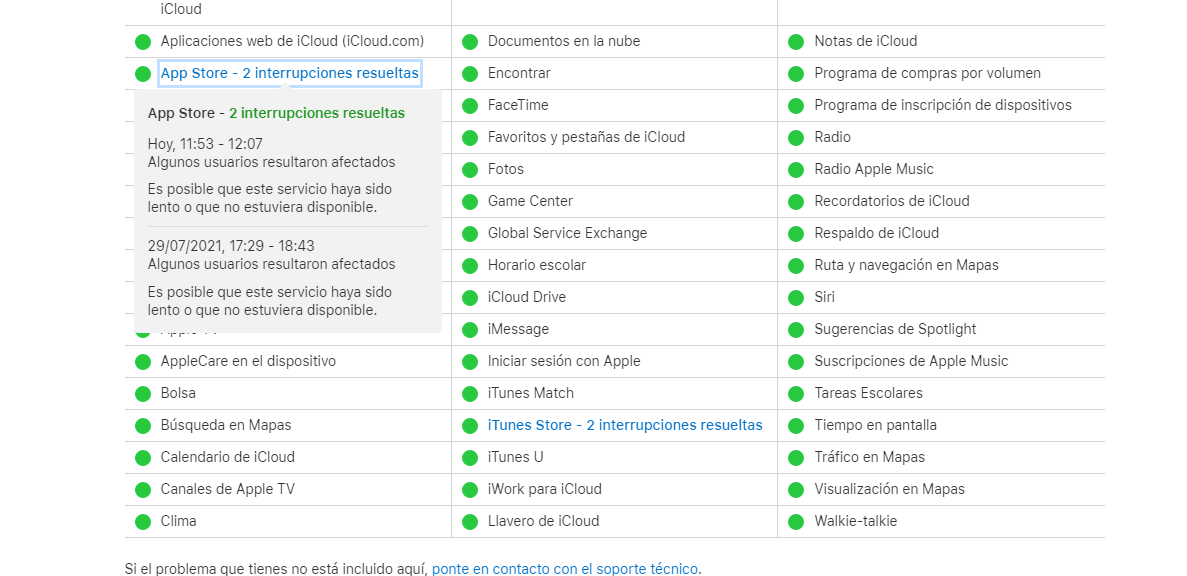This screenshot has height=576, width=1187.
Task: Select the iTunes U service name
Action: point(516,457)
